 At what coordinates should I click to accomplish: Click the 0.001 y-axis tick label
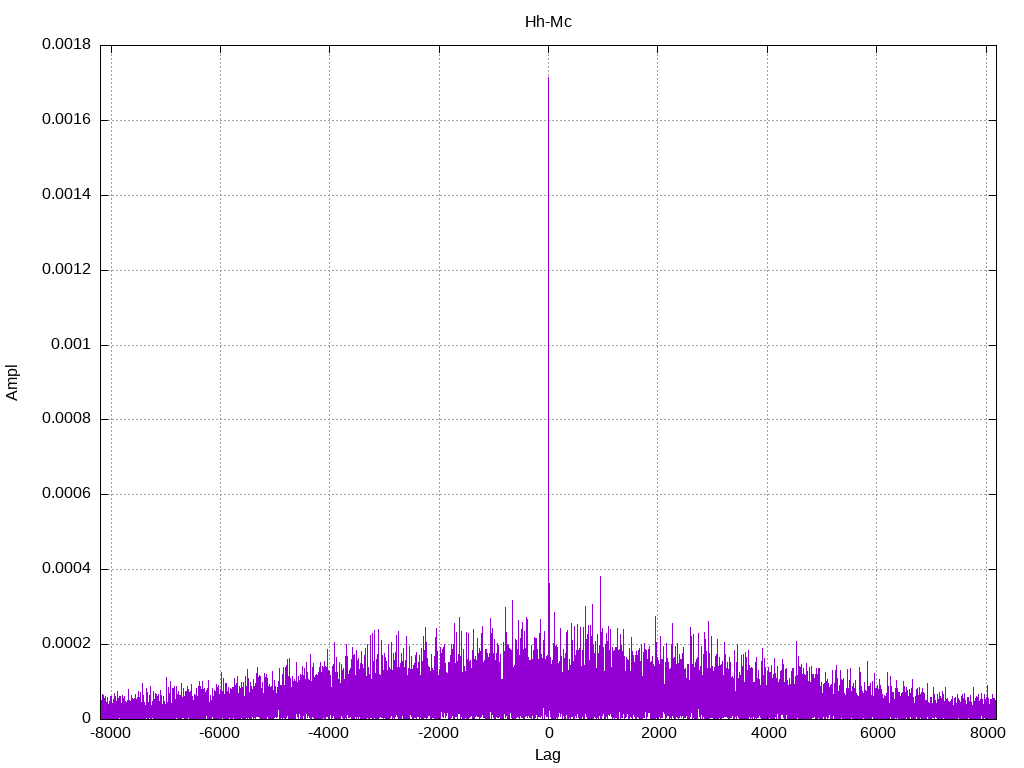tap(71, 345)
